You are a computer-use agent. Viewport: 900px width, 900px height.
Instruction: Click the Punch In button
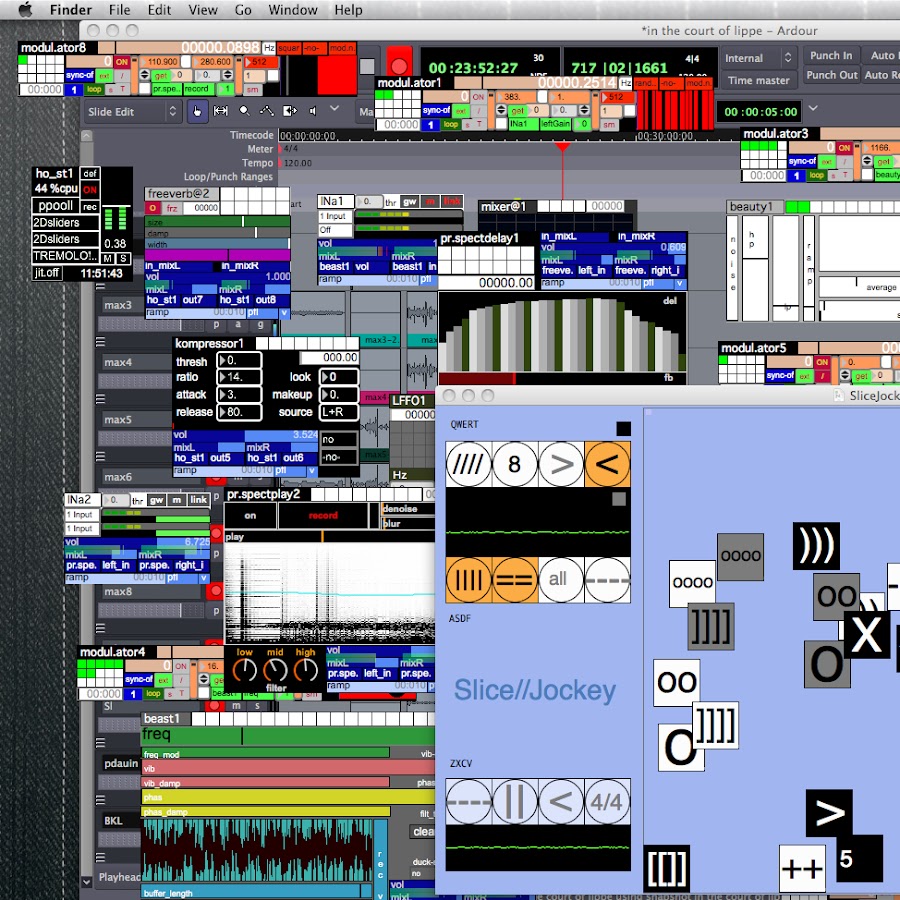[831, 56]
